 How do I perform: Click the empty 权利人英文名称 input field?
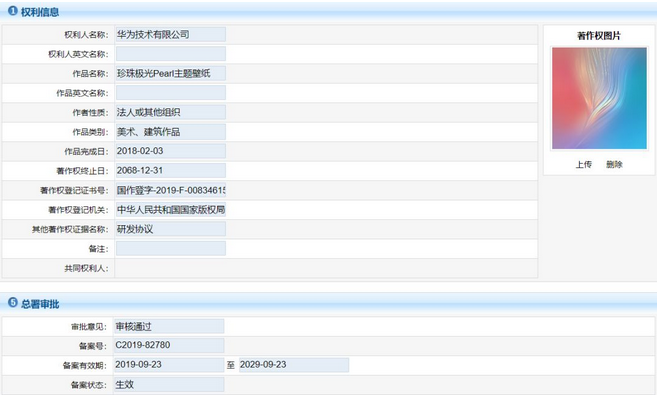click(x=171, y=54)
